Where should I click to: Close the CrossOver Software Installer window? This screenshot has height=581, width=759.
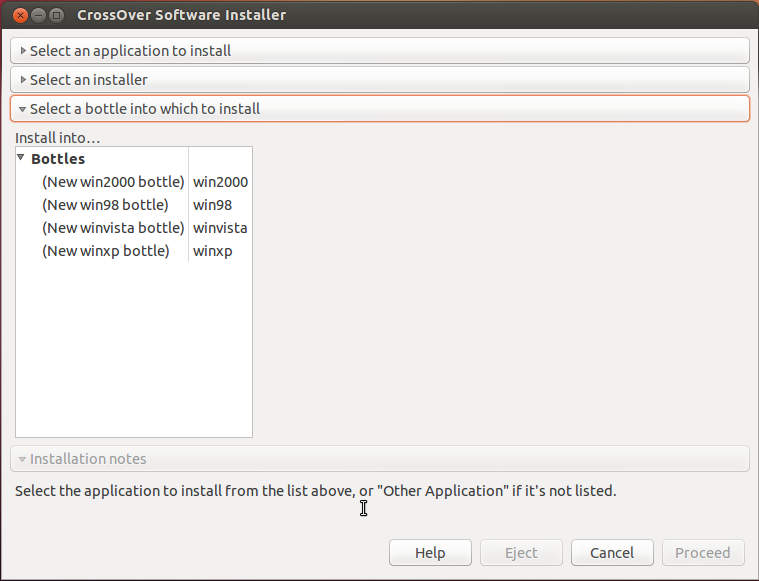(20, 15)
